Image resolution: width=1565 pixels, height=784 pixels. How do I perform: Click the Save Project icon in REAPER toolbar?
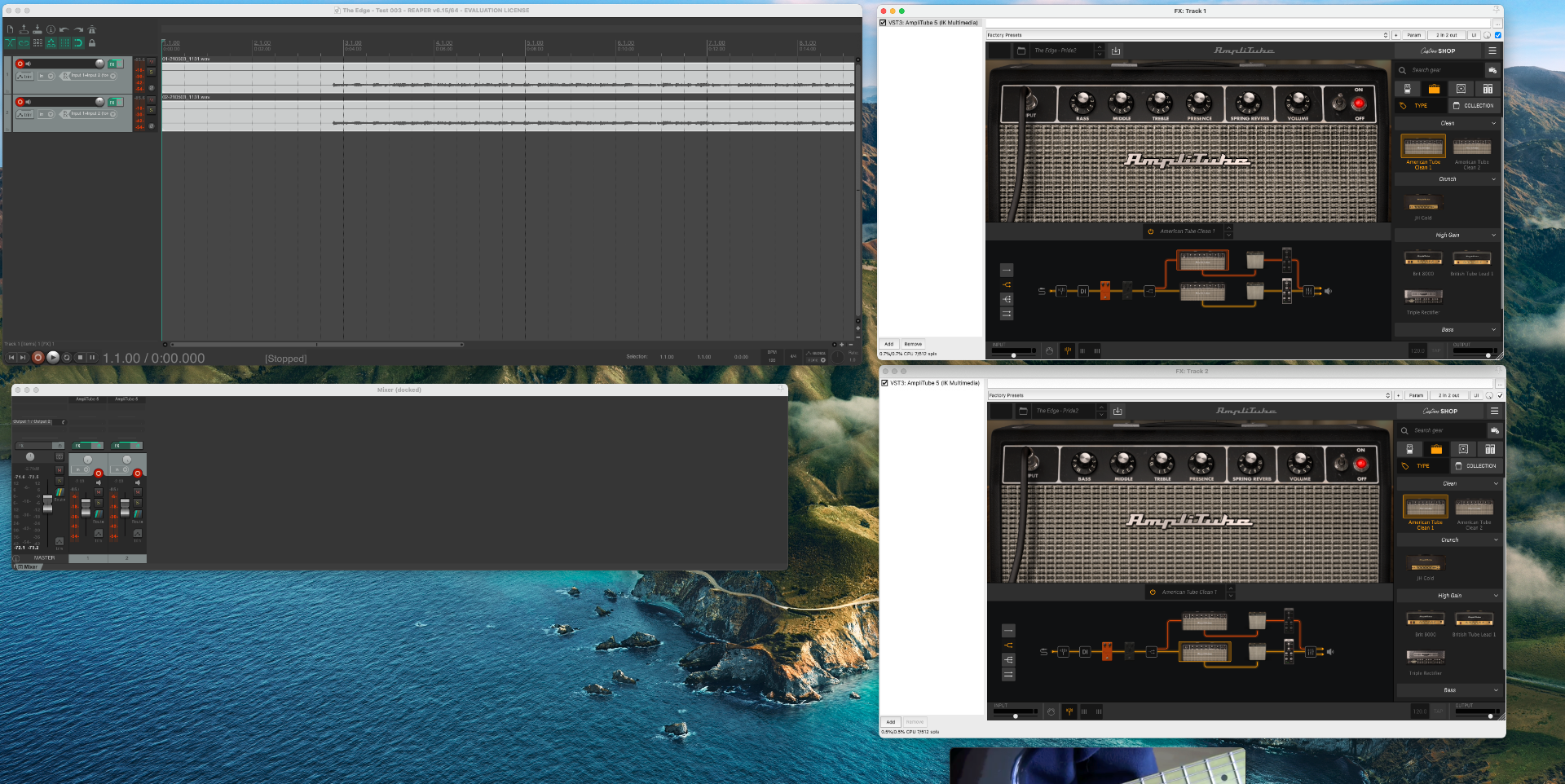(x=37, y=29)
